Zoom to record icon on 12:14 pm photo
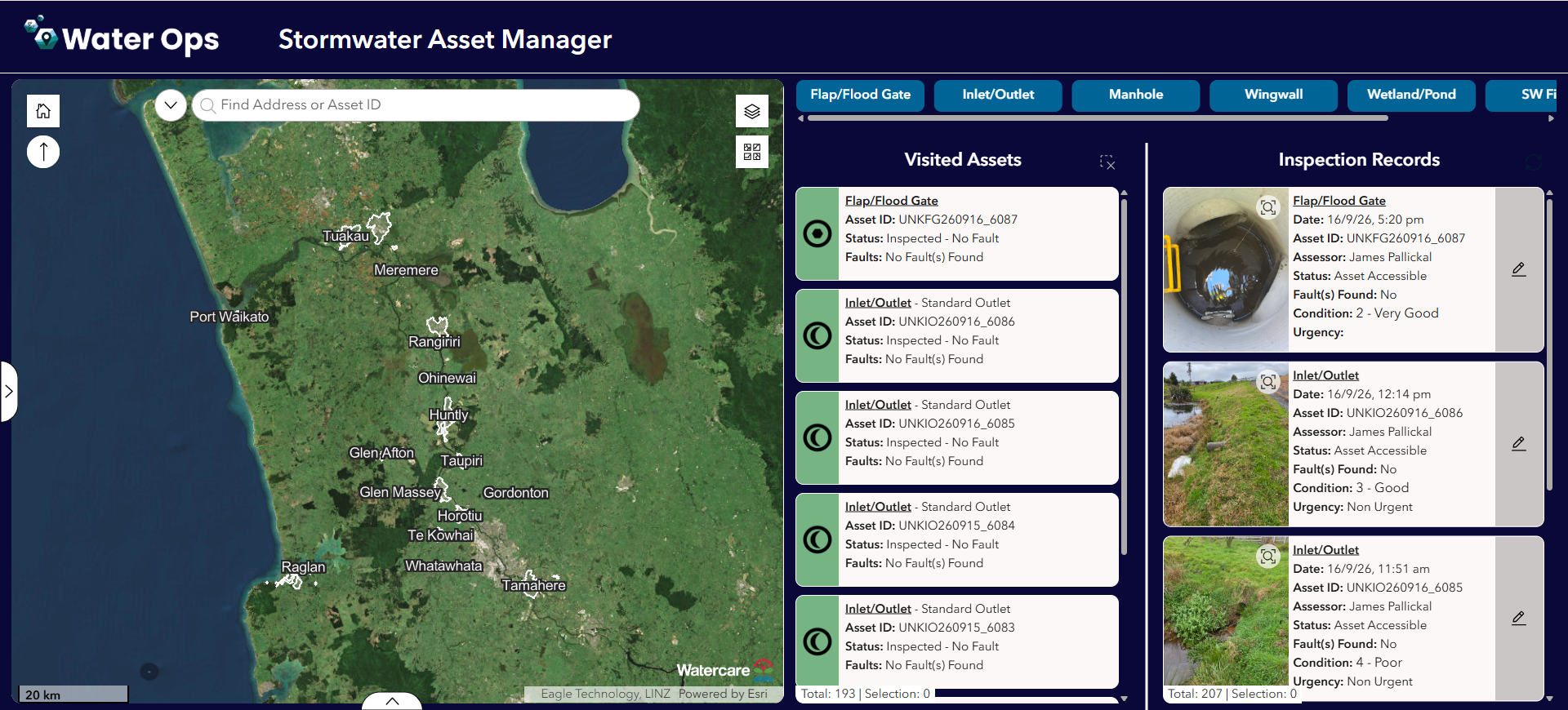 point(1268,382)
